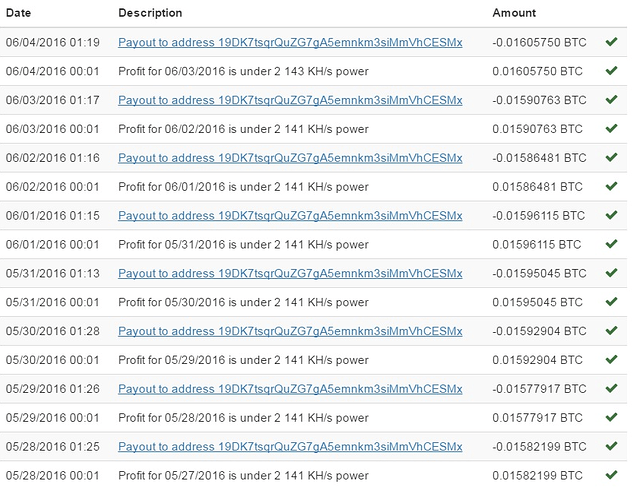This screenshot has height=500, width=637.
Task: Open the 06/04/2016 01:19 payout address link
Action: coord(290,43)
